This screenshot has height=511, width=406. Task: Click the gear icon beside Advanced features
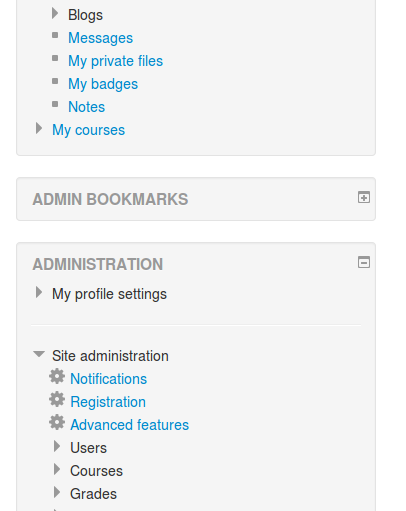[57, 422]
